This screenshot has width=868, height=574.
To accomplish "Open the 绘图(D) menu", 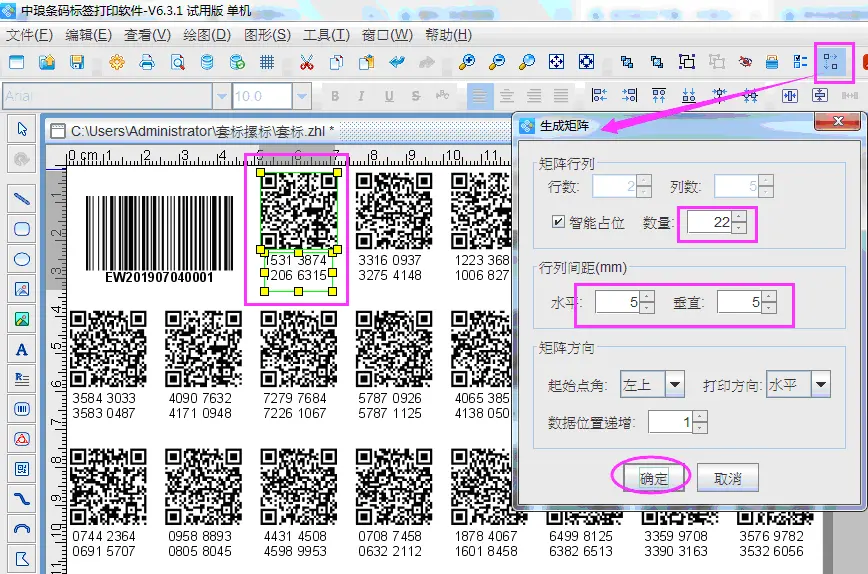I will [x=208, y=35].
